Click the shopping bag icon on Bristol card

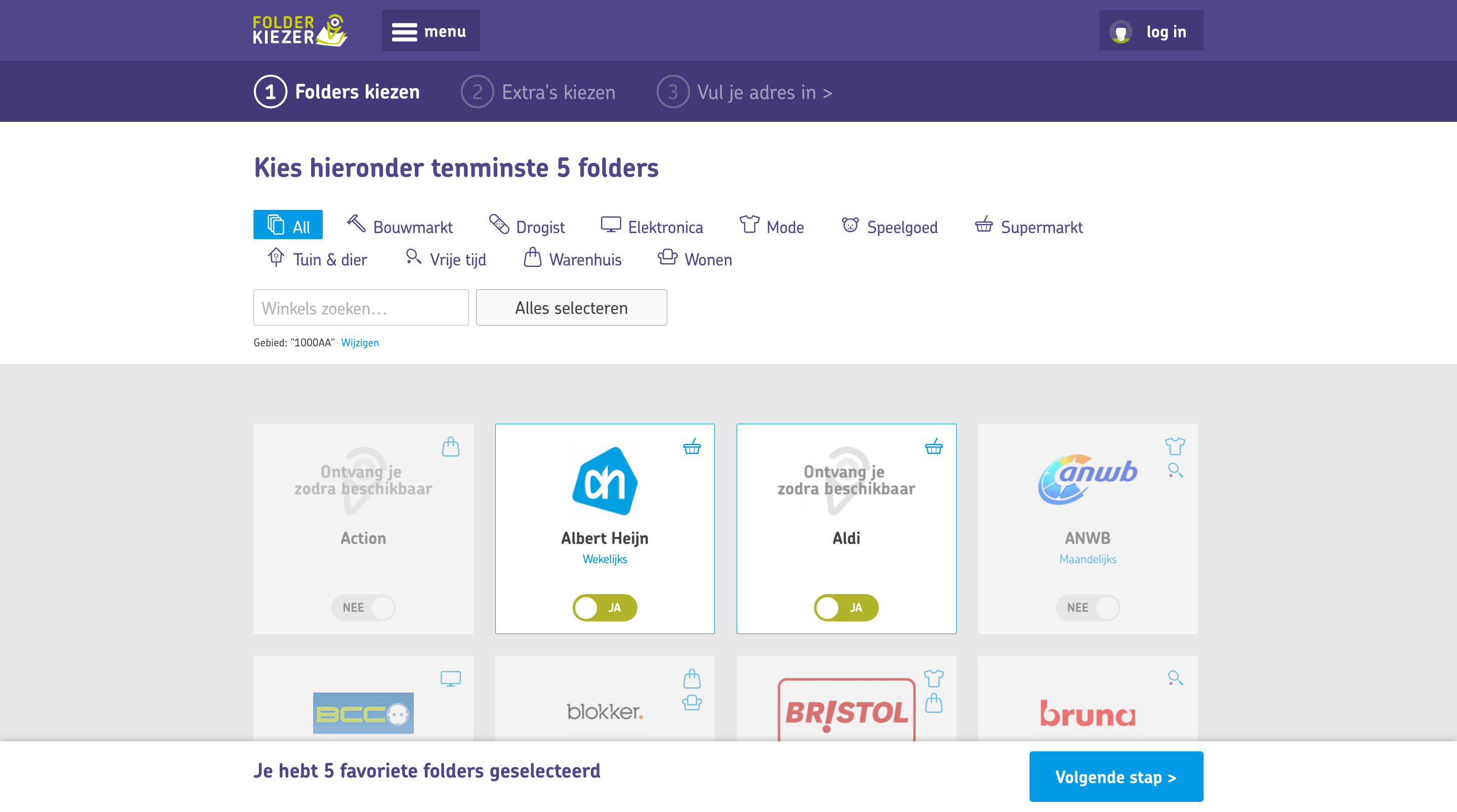(934, 702)
